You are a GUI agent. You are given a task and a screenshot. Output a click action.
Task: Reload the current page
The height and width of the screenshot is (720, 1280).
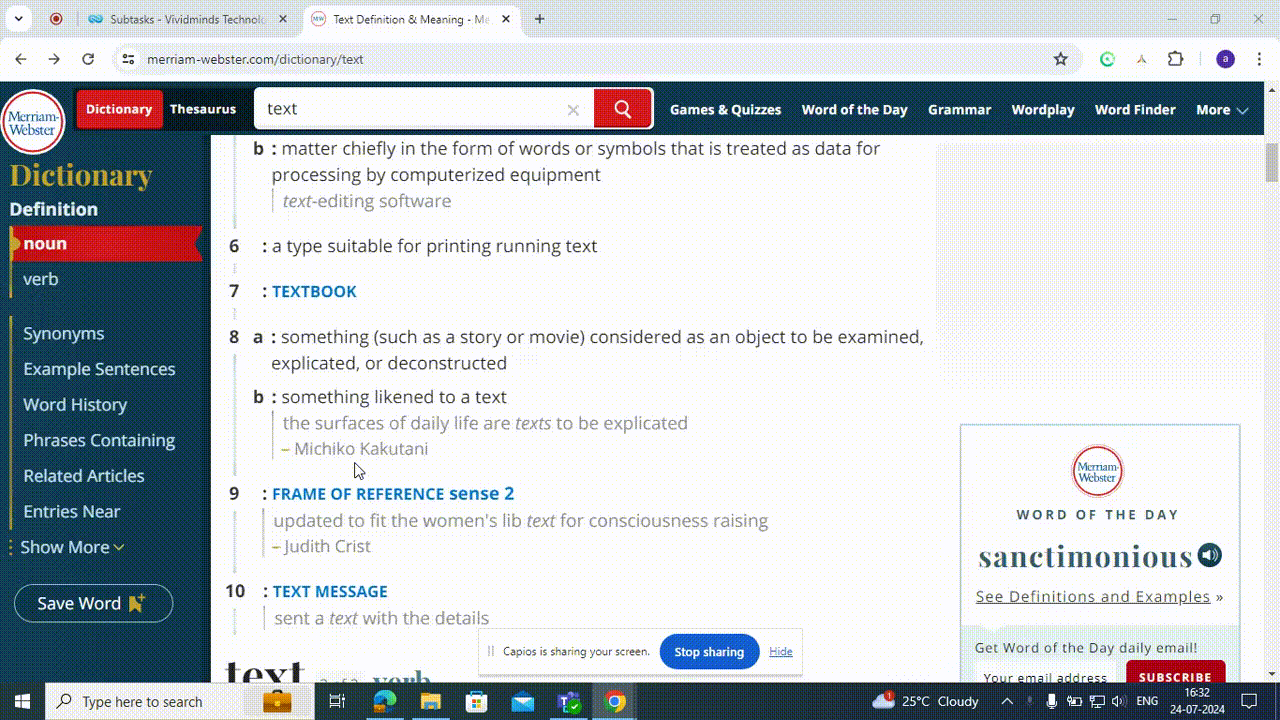coord(88,59)
